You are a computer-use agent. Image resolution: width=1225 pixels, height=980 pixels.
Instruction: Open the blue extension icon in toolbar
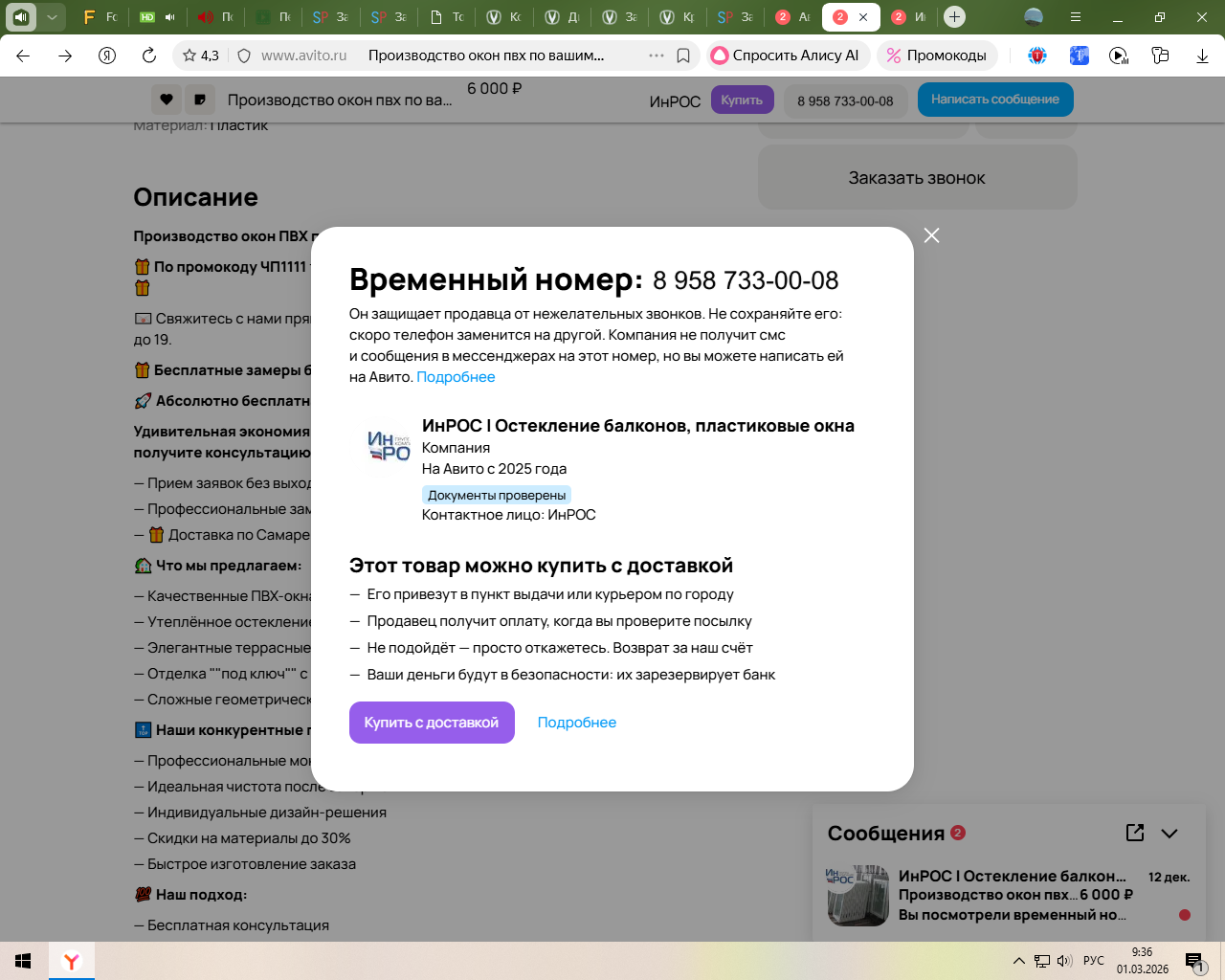[x=1080, y=56]
